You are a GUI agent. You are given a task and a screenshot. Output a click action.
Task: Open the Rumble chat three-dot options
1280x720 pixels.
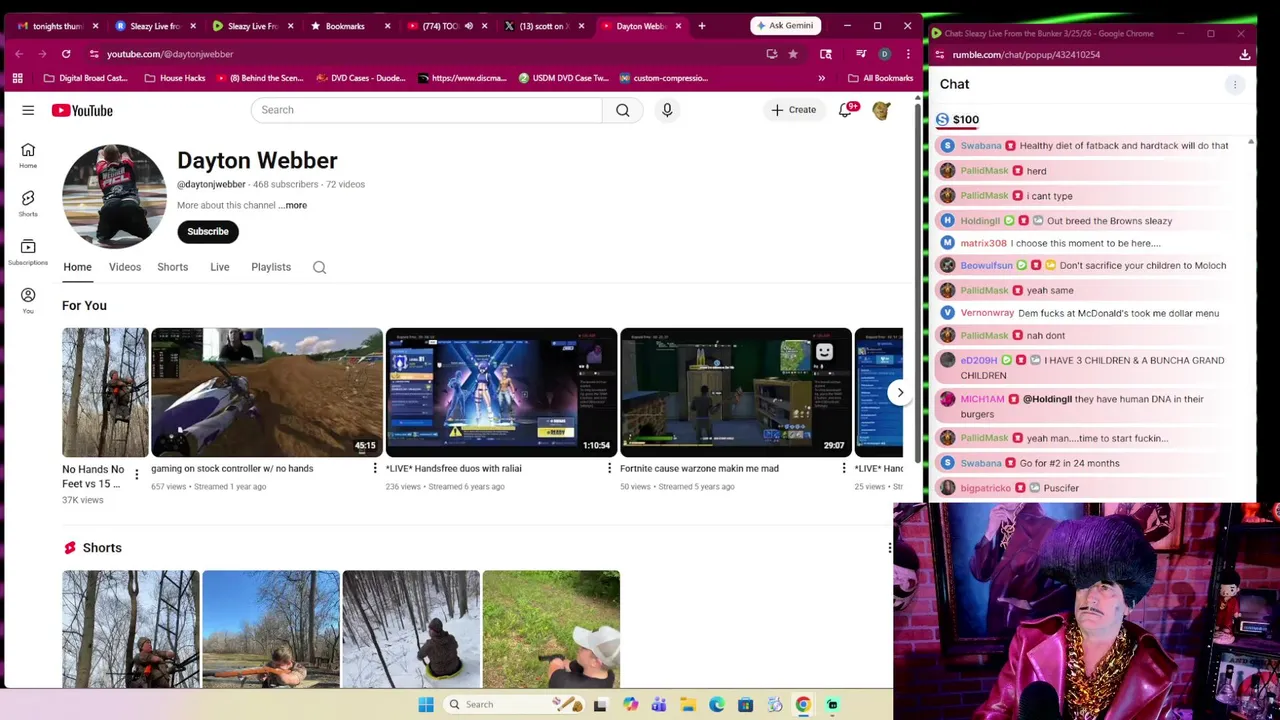click(1235, 85)
